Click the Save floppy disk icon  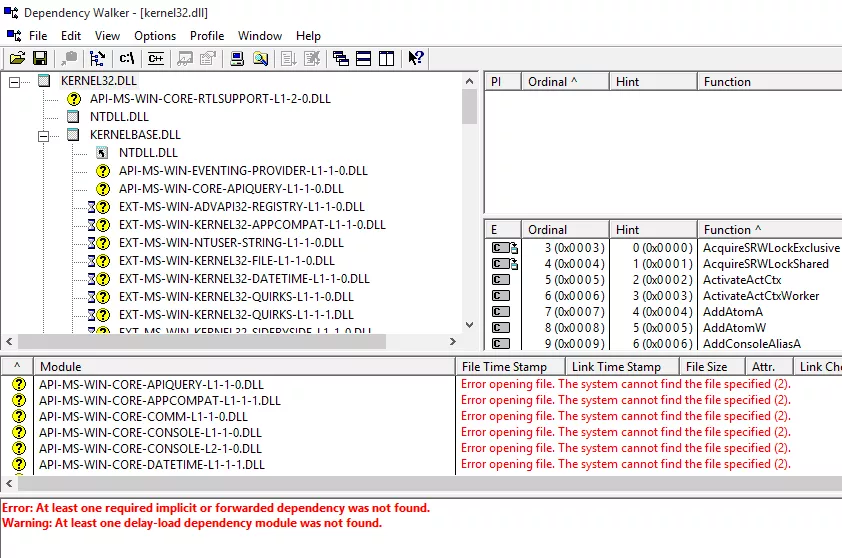click(x=40, y=58)
